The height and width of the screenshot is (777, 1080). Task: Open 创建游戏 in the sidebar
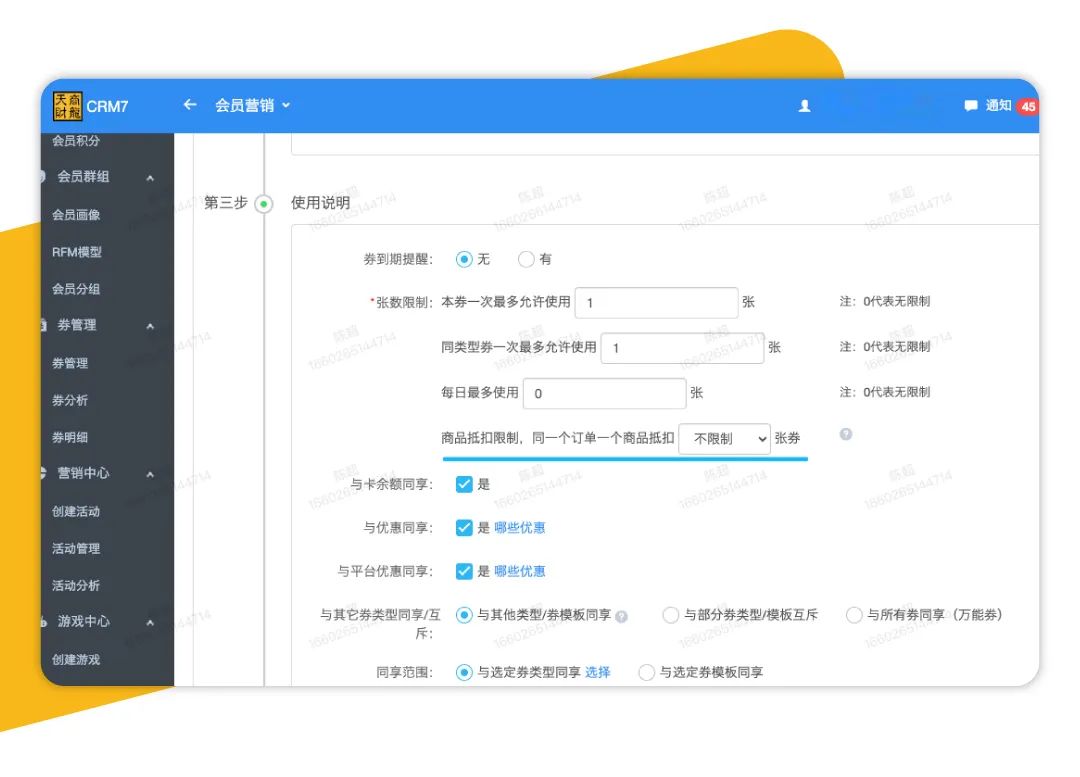click(76, 660)
